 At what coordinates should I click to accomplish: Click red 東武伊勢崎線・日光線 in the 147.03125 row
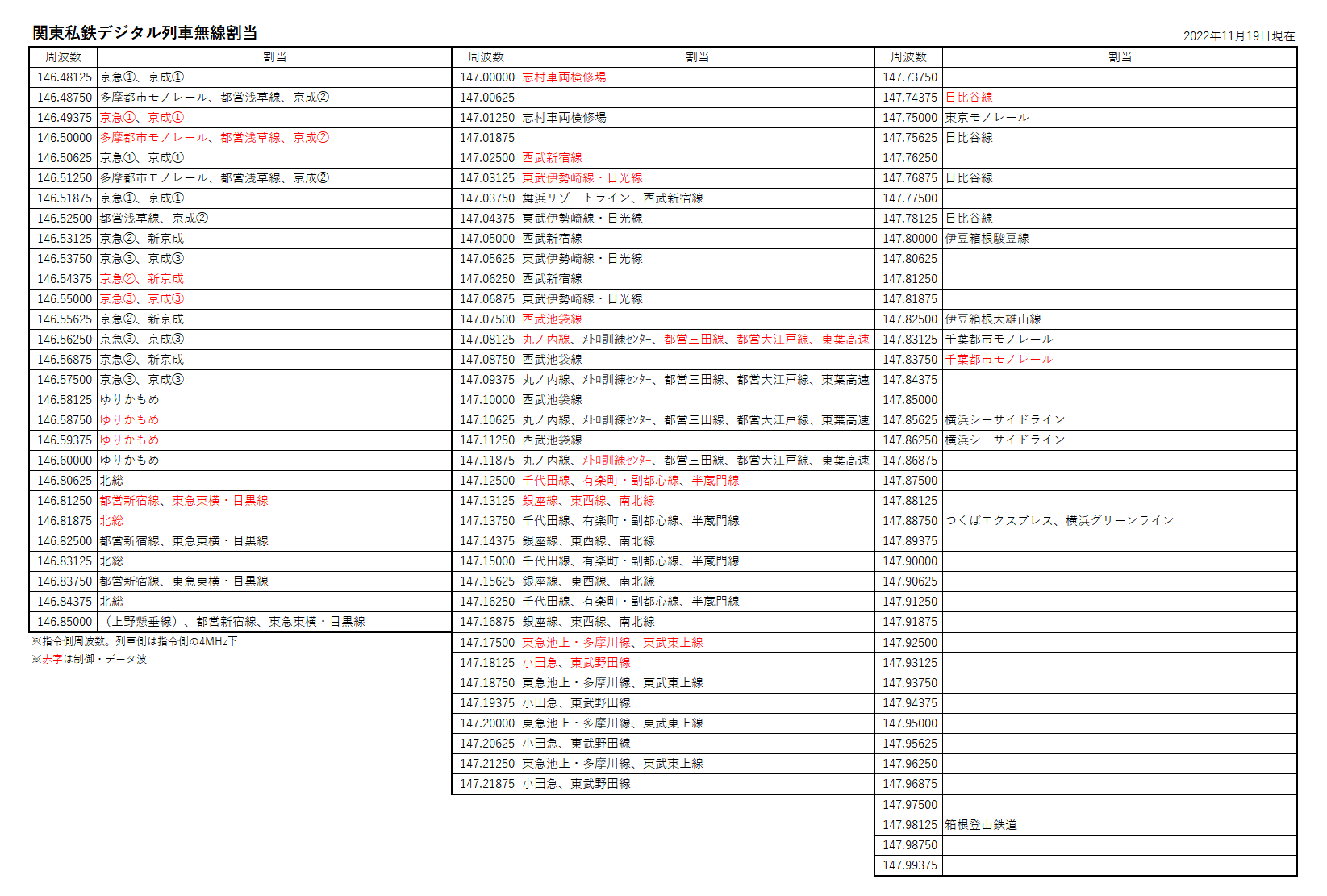582,178
